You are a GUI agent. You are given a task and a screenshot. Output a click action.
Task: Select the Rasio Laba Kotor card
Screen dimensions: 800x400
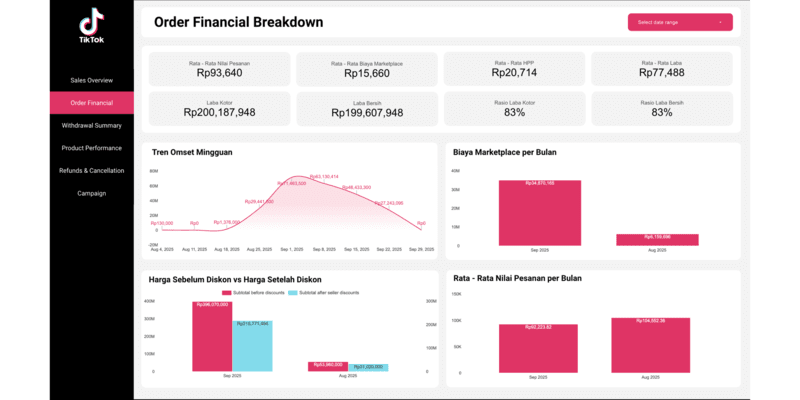[515, 108]
